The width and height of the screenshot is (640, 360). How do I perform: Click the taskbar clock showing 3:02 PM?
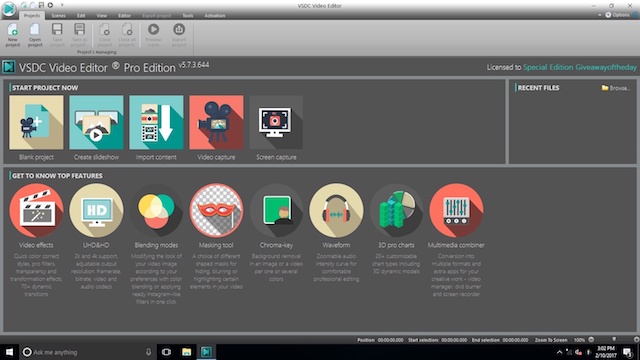(606, 352)
